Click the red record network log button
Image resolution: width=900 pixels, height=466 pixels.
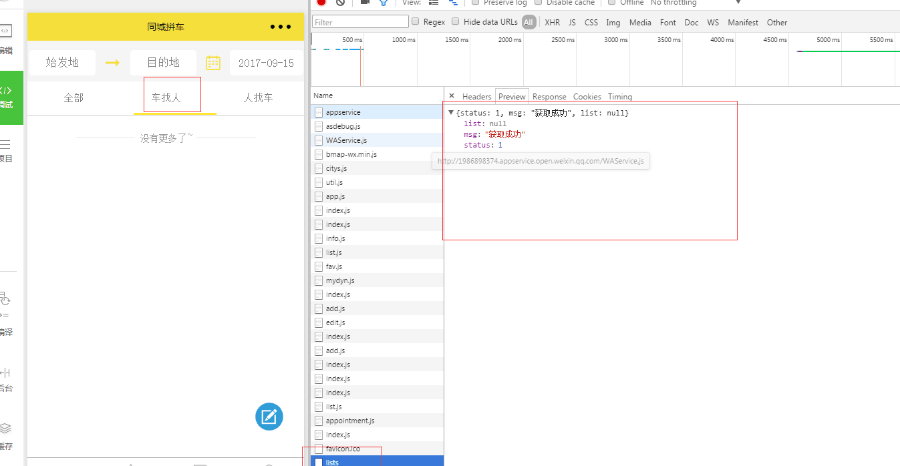[x=321, y=2]
